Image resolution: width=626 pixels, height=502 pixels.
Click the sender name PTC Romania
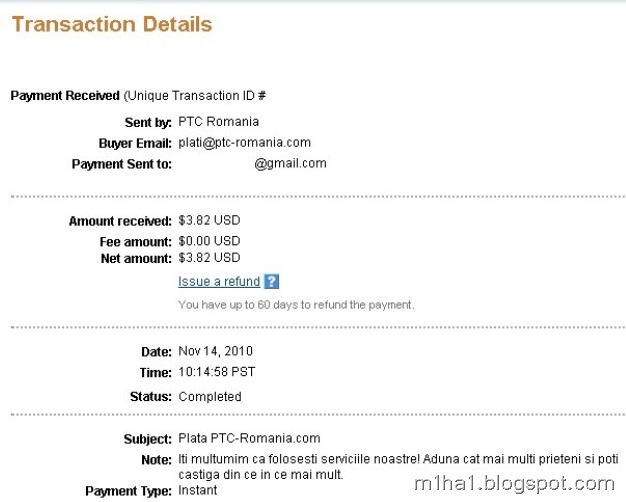click(x=218, y=121)
